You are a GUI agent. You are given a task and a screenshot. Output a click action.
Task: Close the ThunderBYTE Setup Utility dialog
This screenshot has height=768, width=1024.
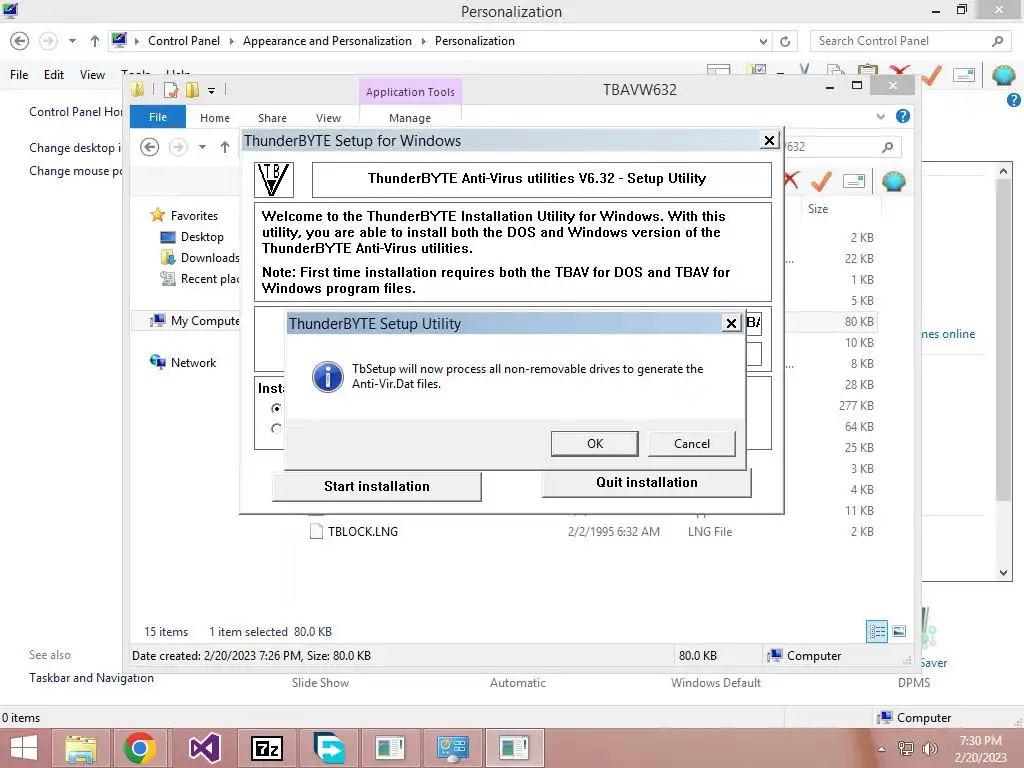pos(731,323)
